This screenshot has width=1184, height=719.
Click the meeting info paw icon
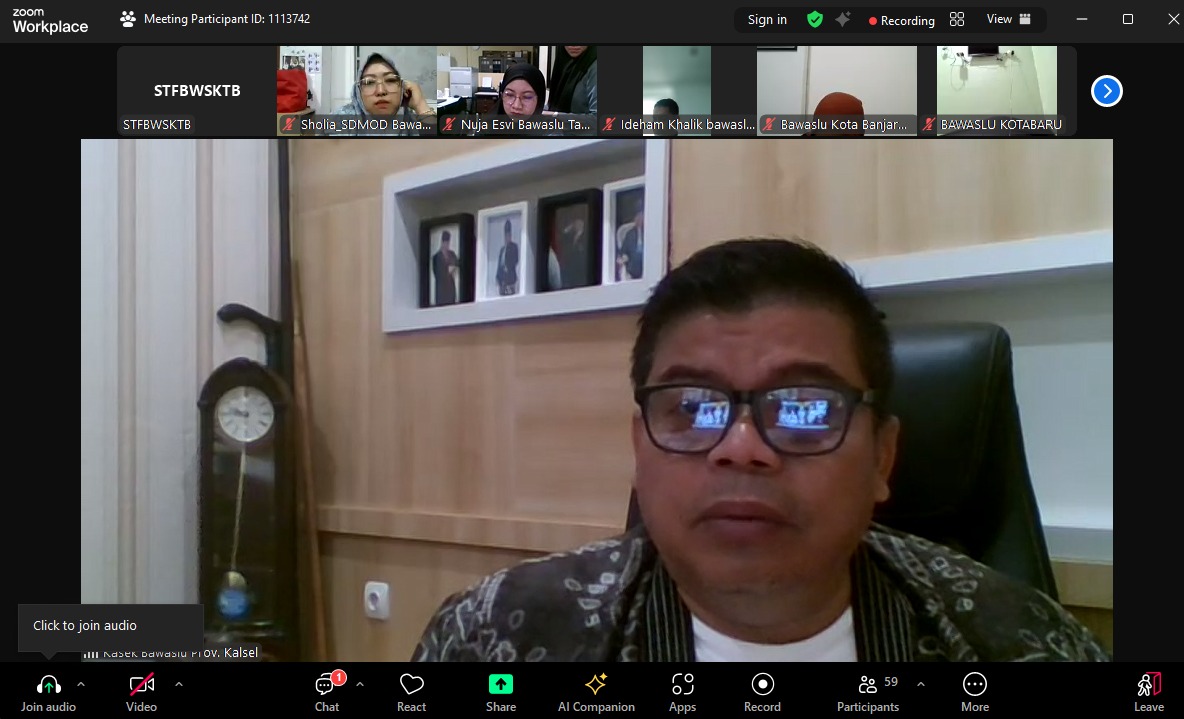pos(128,19)
